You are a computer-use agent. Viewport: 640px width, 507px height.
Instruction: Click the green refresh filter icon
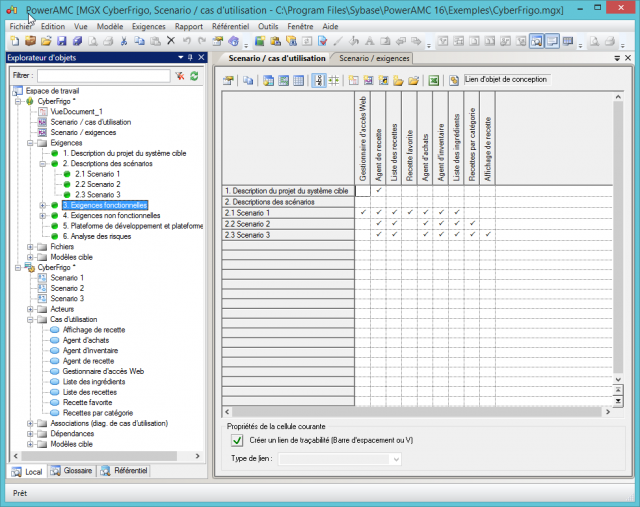pos(194,76)
